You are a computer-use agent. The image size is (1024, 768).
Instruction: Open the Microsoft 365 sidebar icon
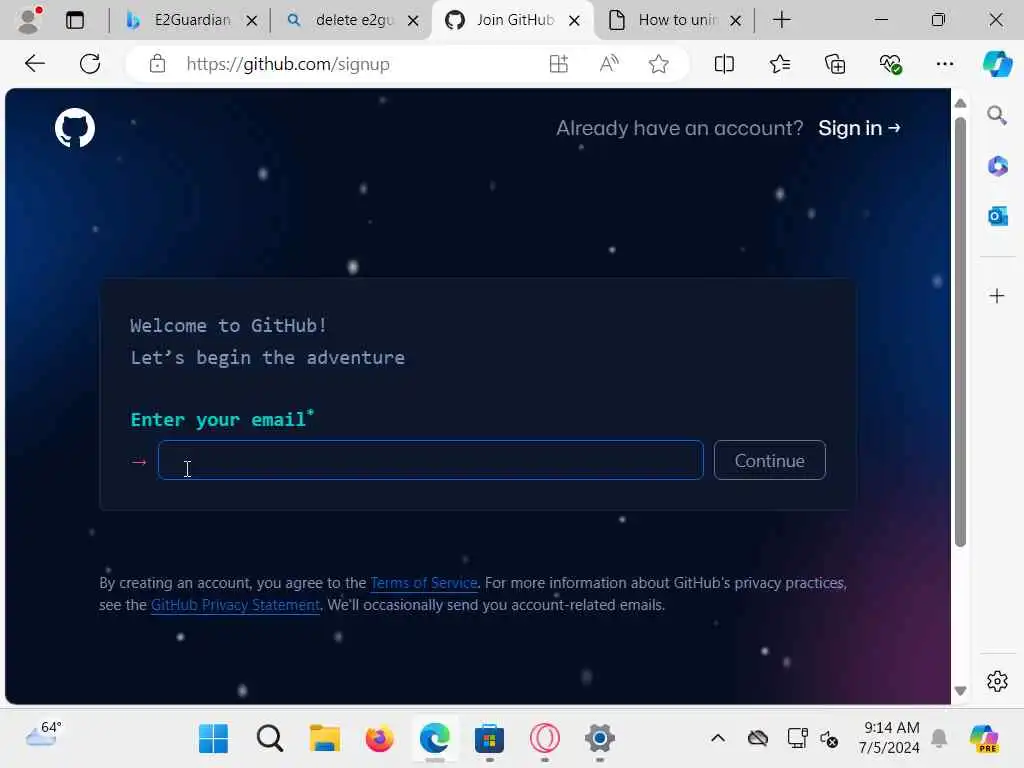[997, 166]
